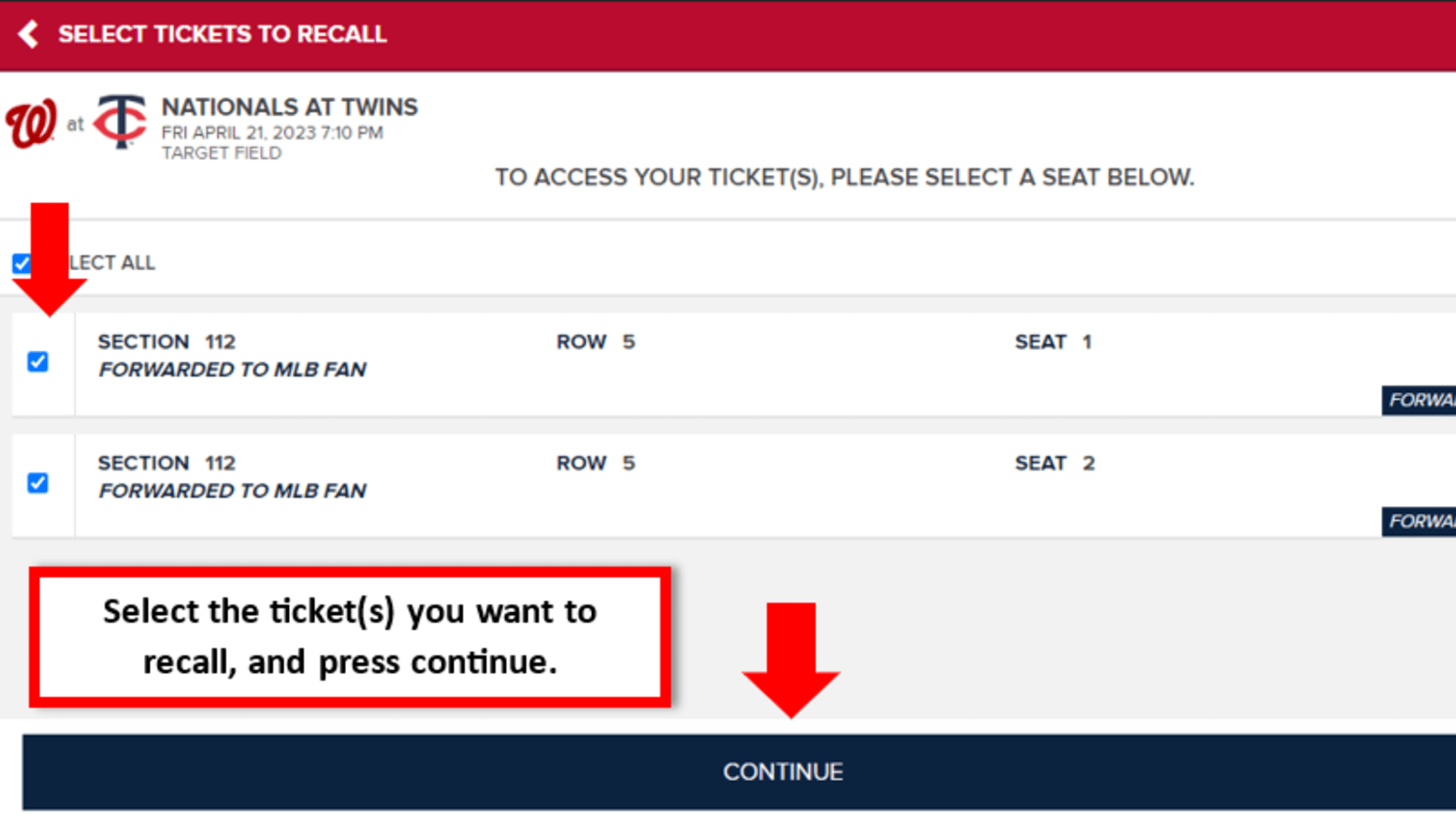Click the red header banner icon area
The width and height of the screenshot is (1456, 820).
click(x=28, y=34)
